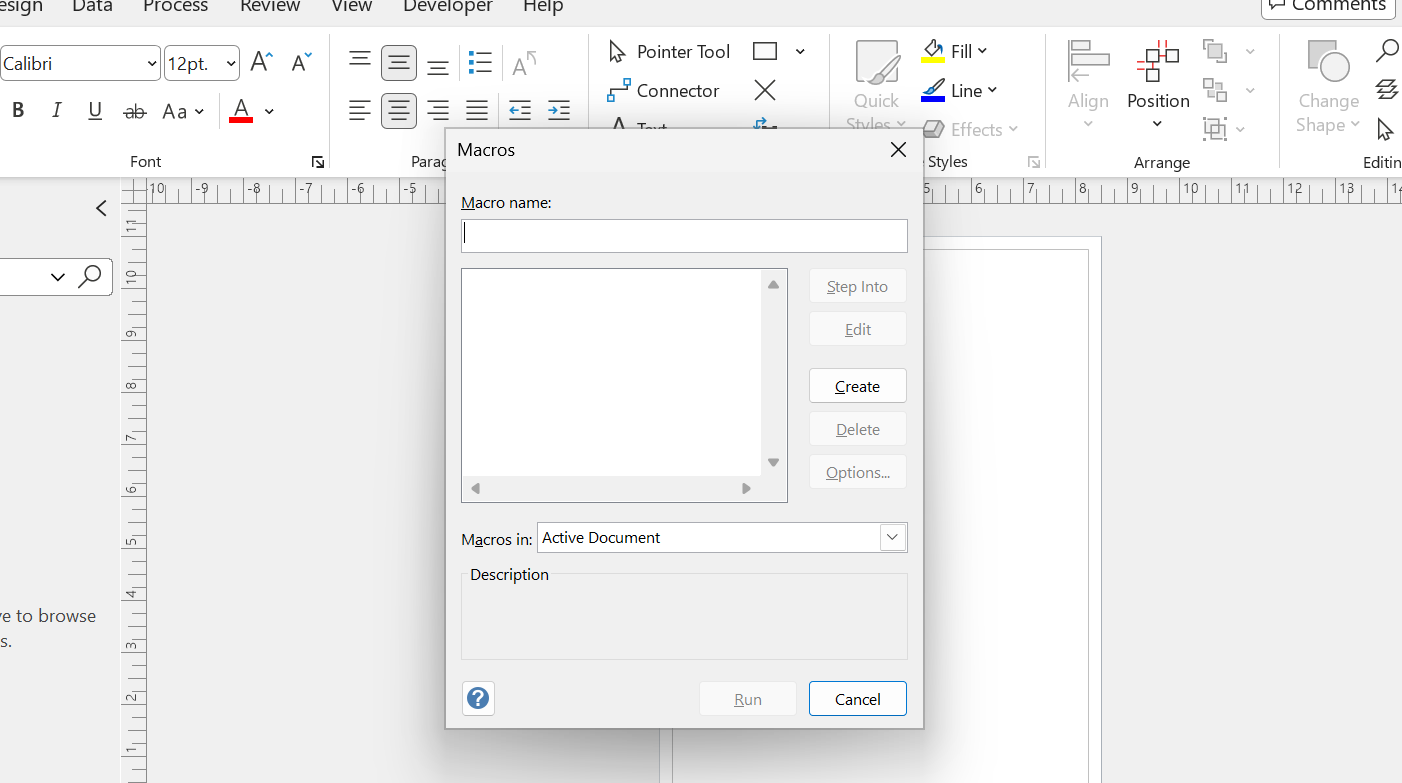Image resolution: width=1402 pixels, height=783 pixels.
Task: Expand the Macros in dropdown
Action: (893, 537)
